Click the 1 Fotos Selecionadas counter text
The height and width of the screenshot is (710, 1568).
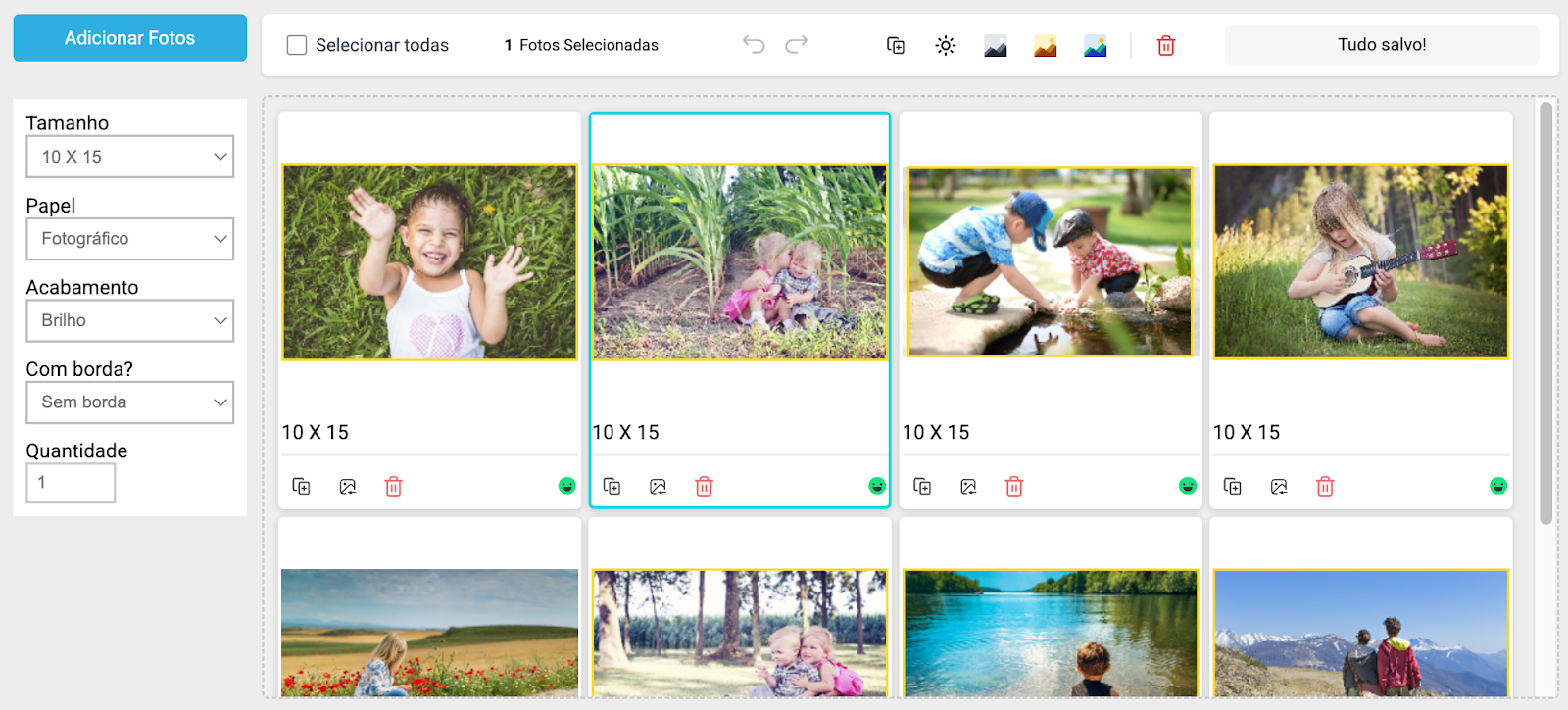point(581,45)
